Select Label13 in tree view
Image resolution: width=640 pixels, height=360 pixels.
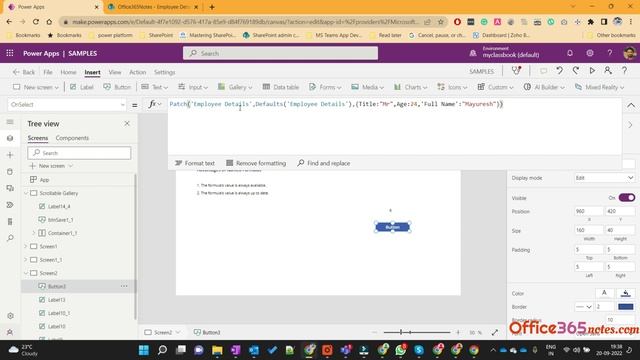point(56,300)
